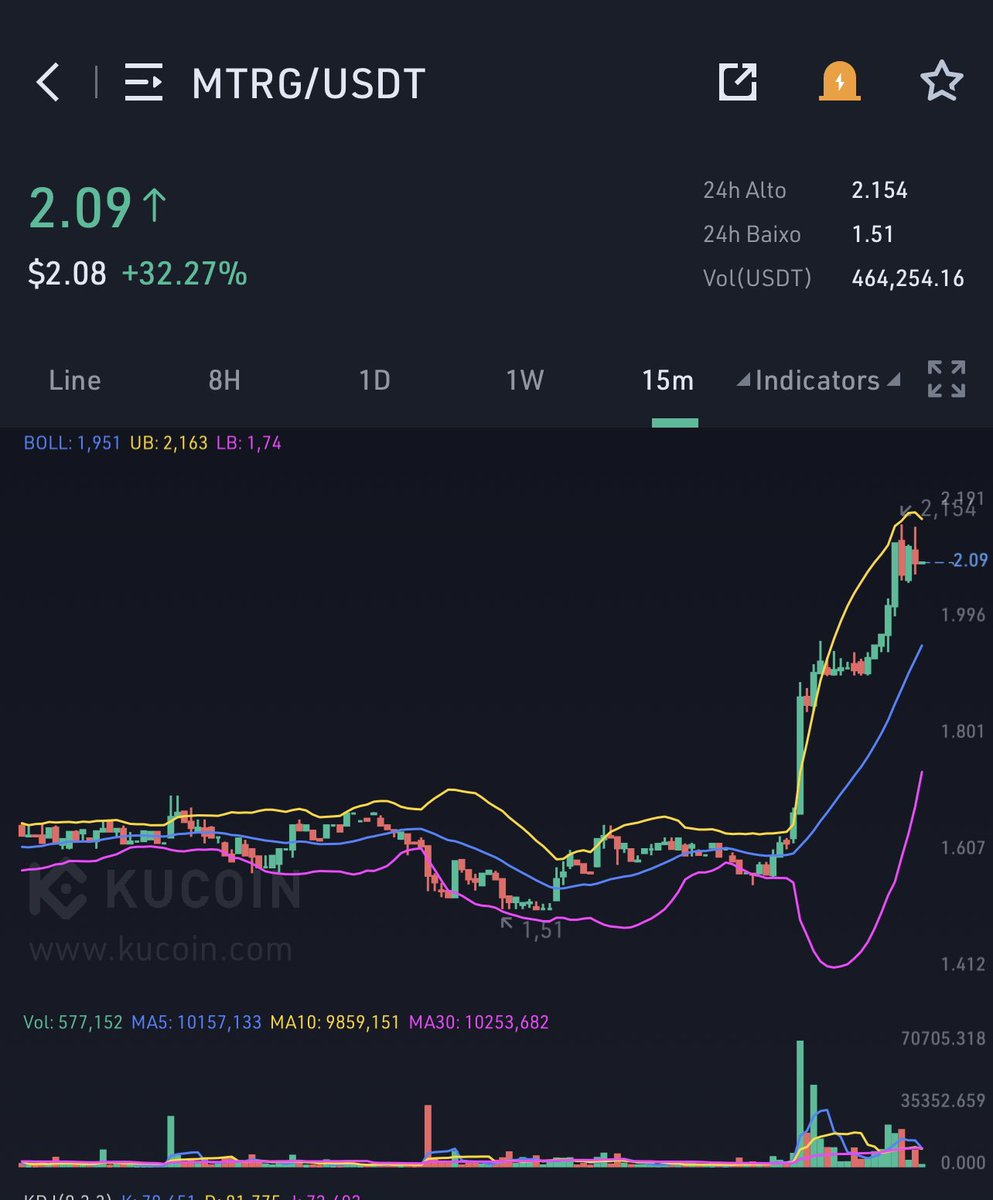
Task: Tap the MA30: 10253,682 label
Action: (x=478, y=1022)
